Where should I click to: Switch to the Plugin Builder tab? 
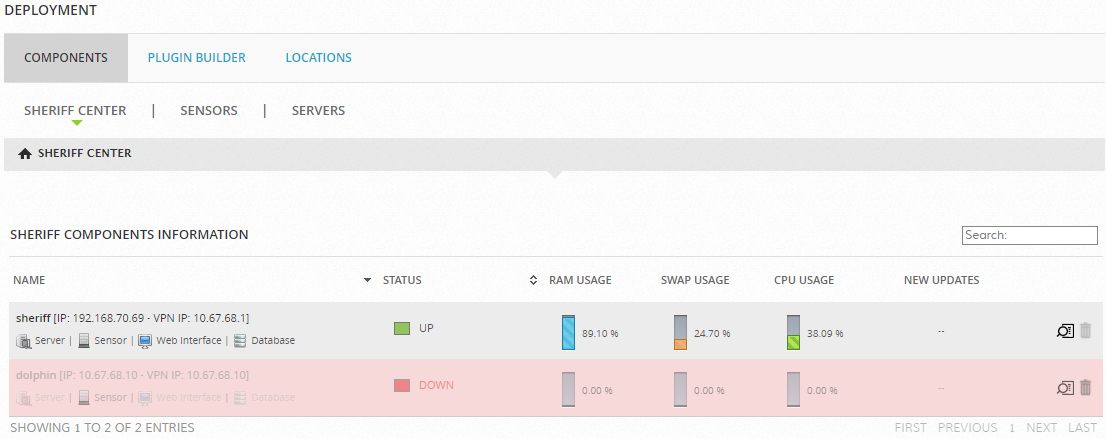point(197,58)
